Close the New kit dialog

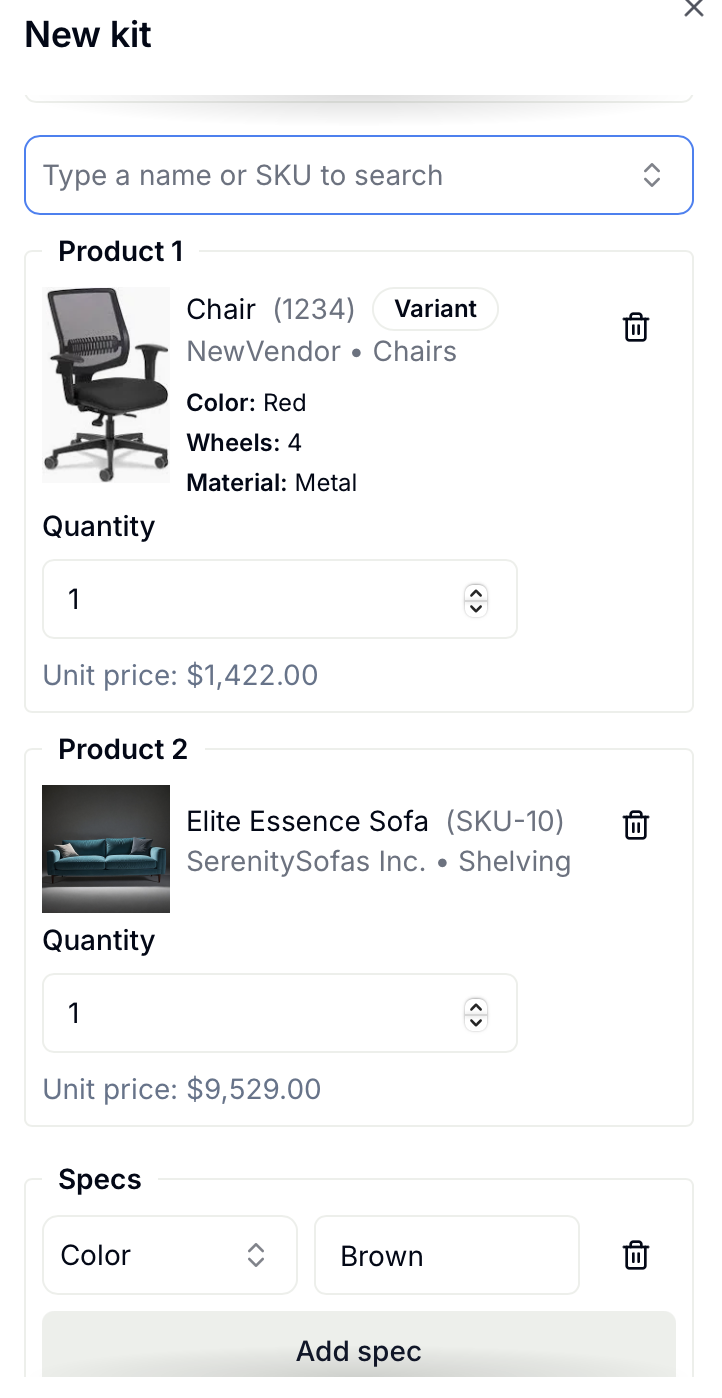693,9
